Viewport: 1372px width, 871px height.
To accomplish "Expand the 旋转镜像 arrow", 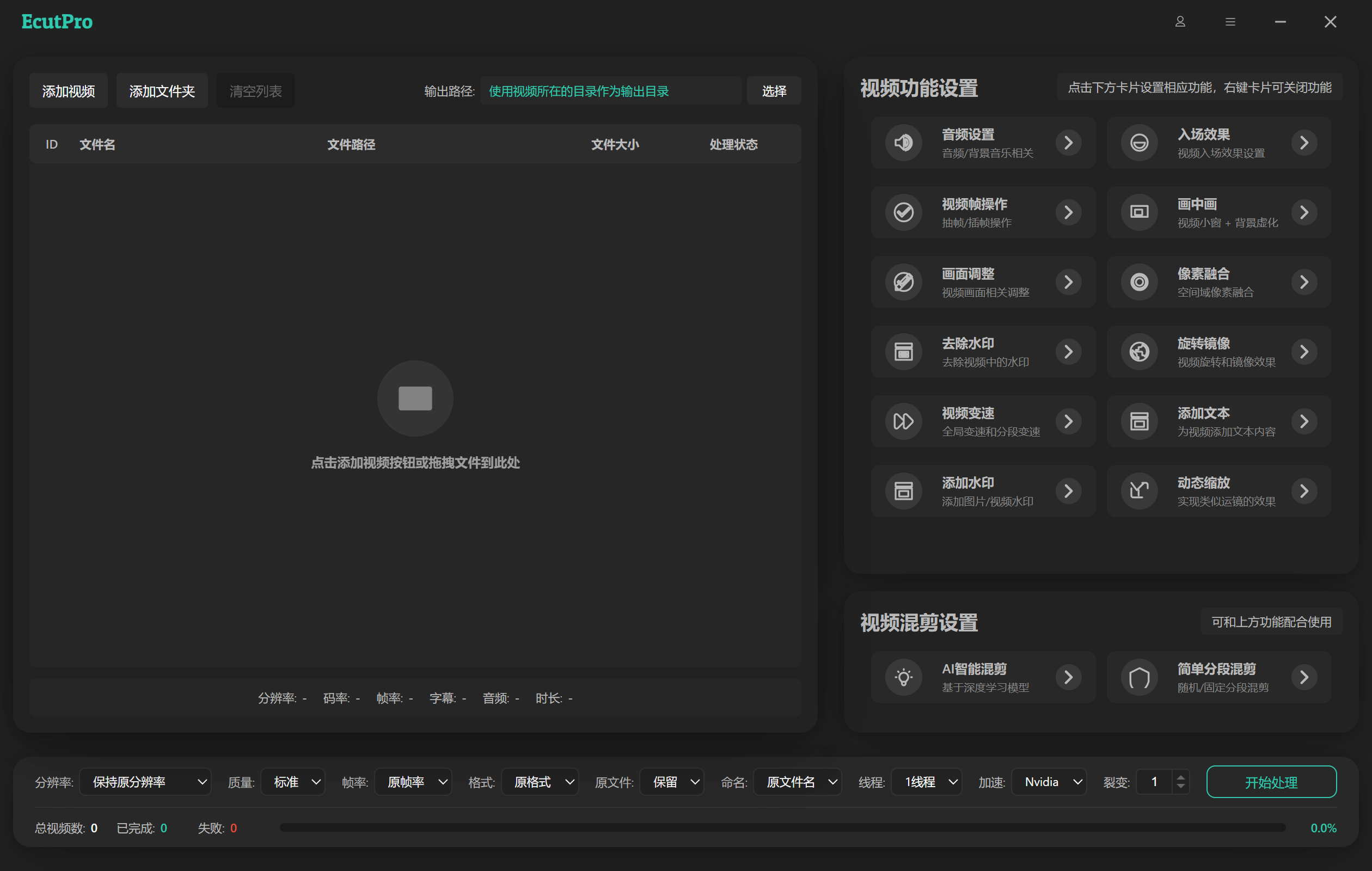I will (x=1304, y=352).
